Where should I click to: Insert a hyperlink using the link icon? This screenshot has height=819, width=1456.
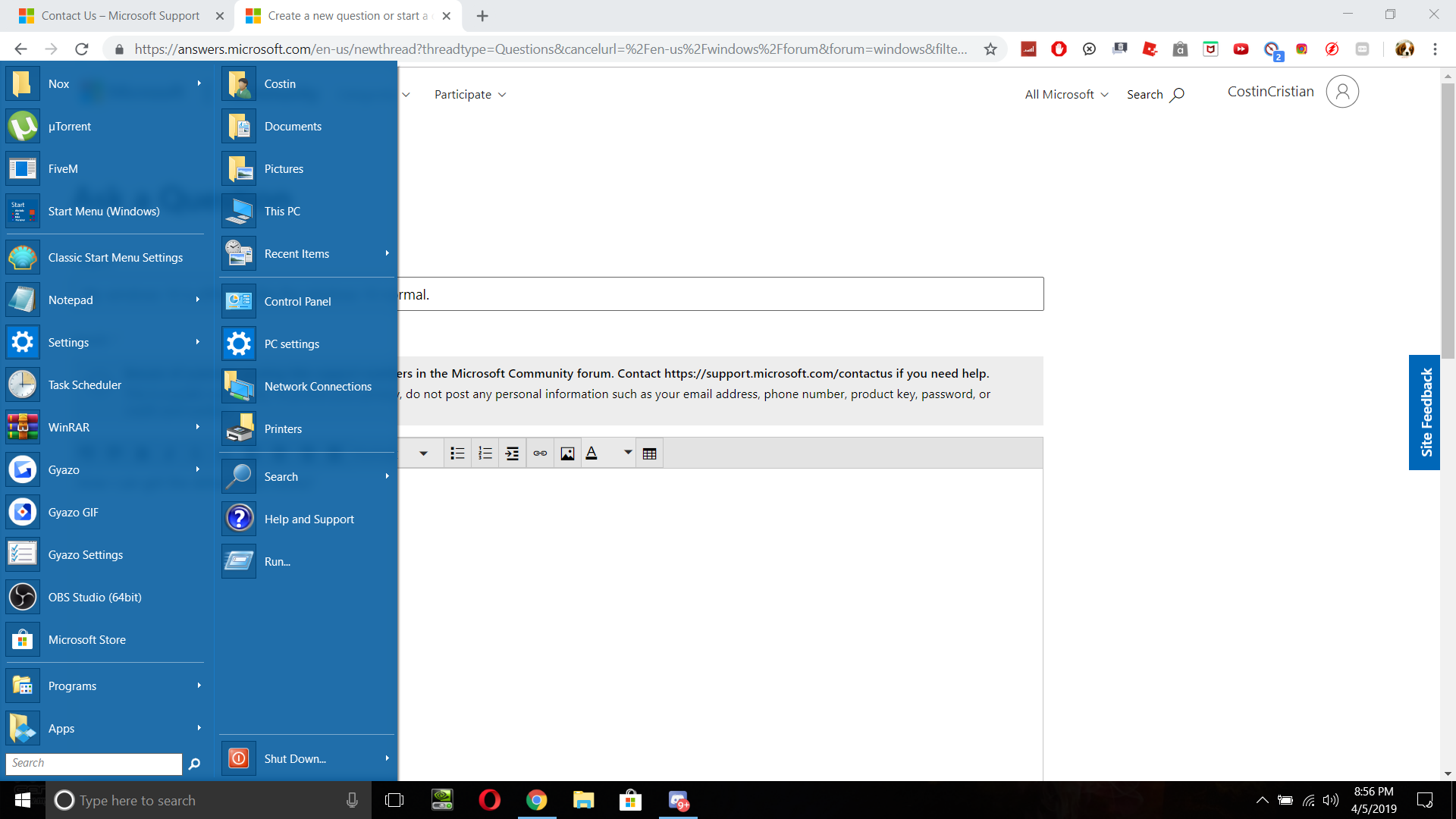pyautogui.click(x=540, y=453)
